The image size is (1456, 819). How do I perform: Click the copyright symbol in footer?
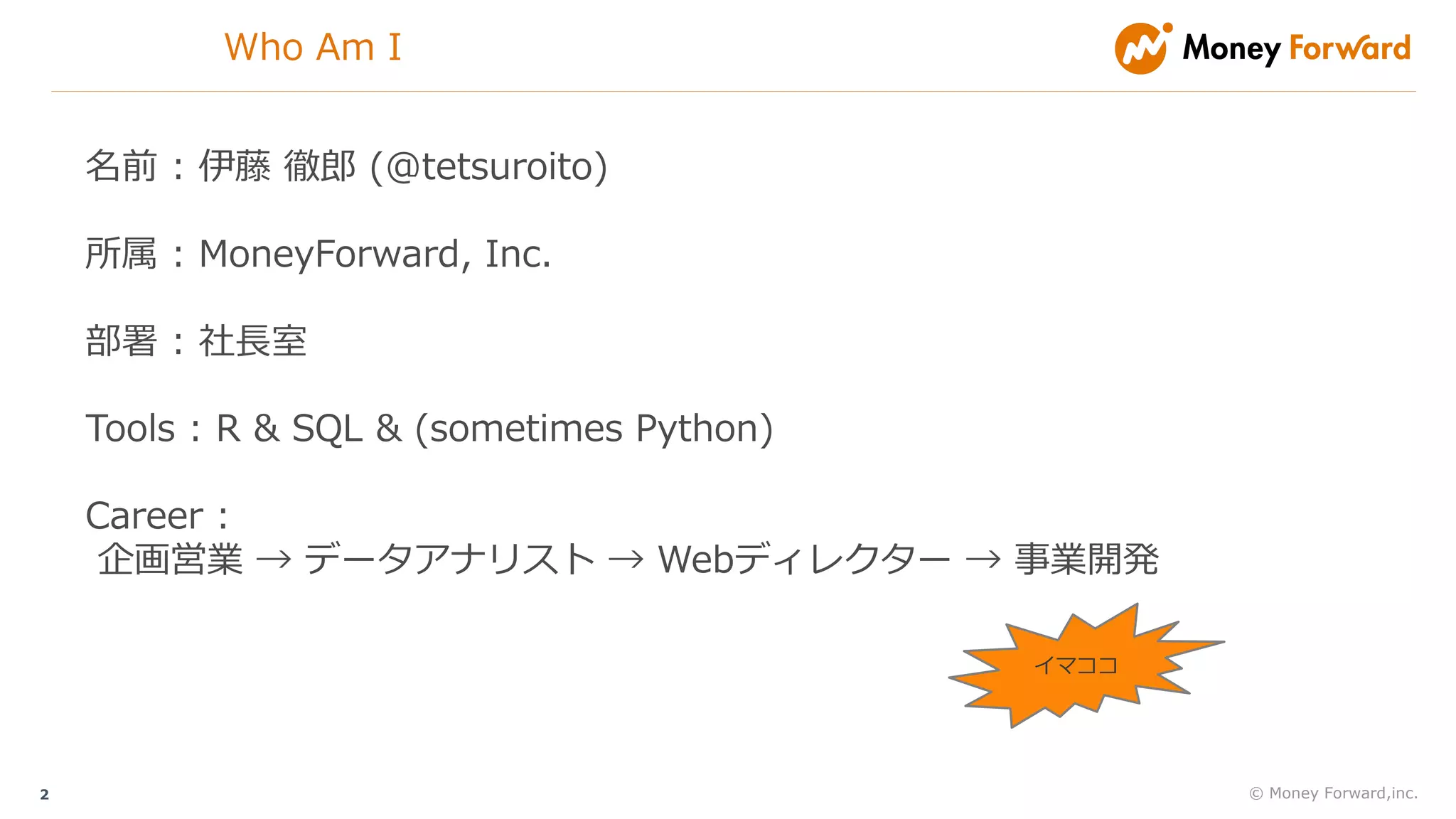[1256, 793]
